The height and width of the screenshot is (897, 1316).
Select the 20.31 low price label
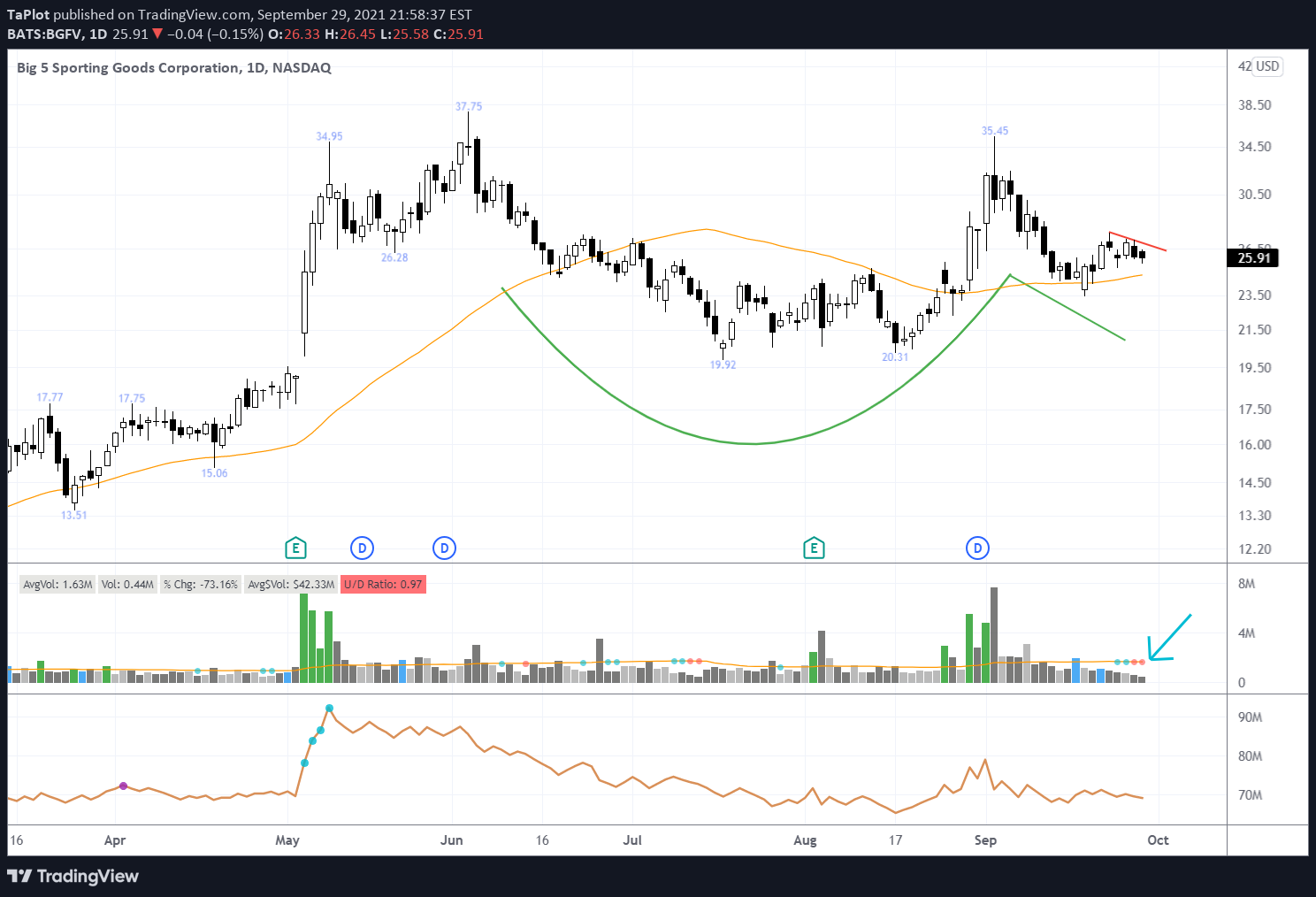click(895, 356)
